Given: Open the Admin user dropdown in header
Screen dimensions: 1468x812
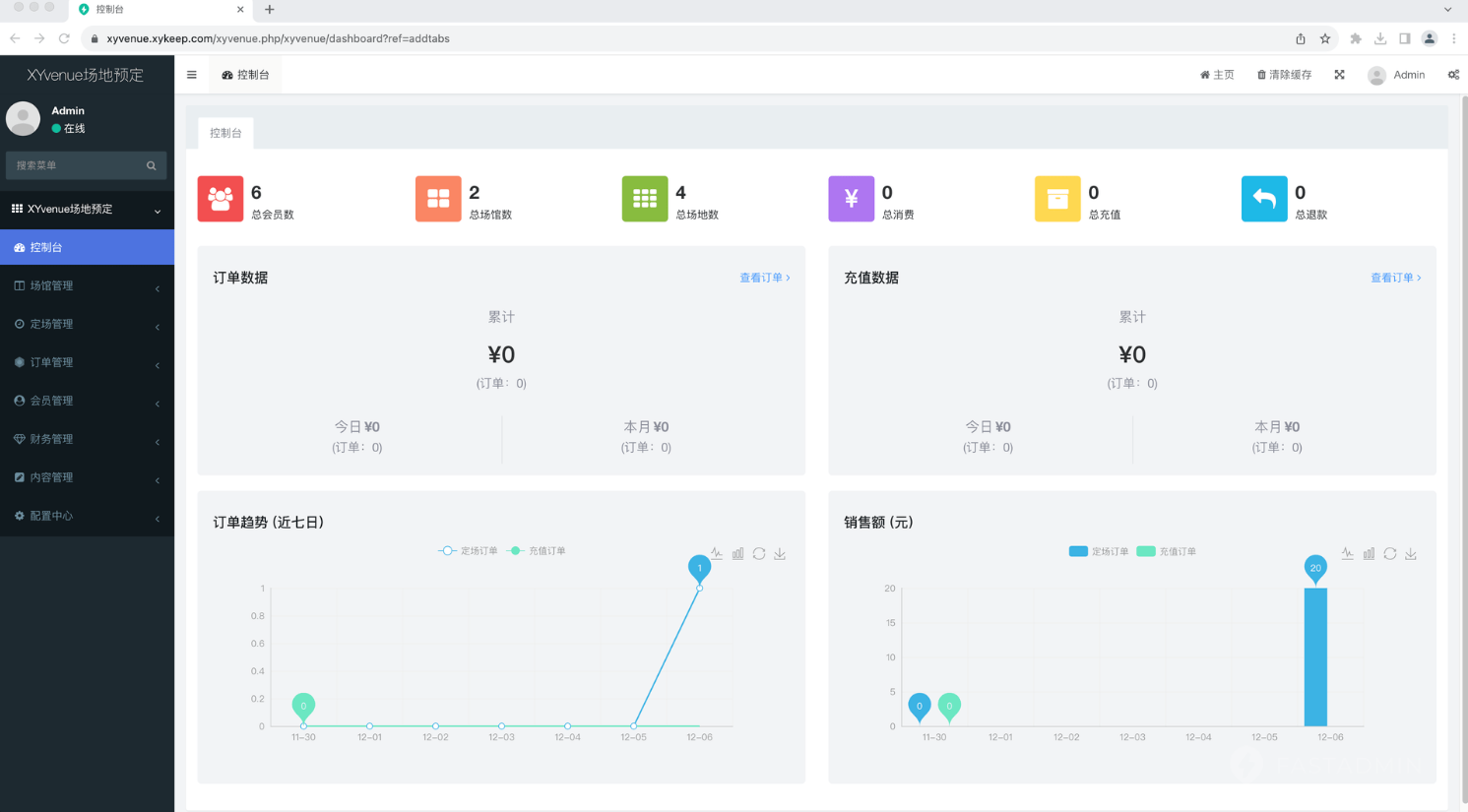Looking at the screenshot, I should pos(1396,75).
